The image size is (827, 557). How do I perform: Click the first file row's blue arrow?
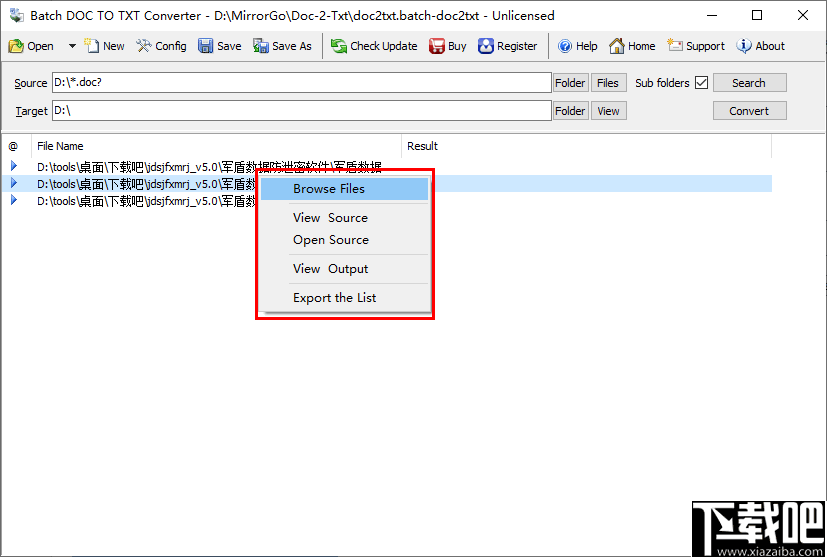(14, 166)
